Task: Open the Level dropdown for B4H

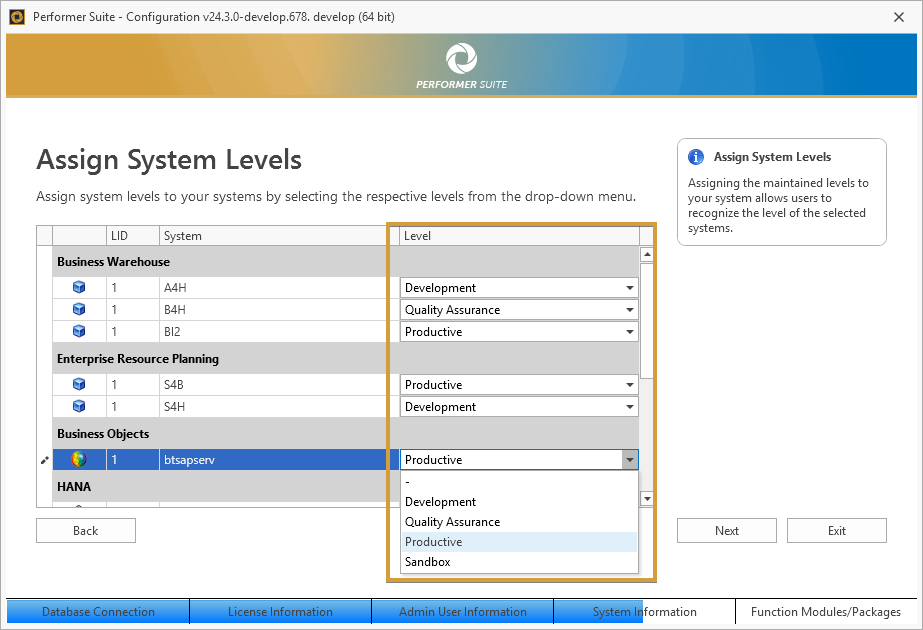Action: [x=629, y=310]
